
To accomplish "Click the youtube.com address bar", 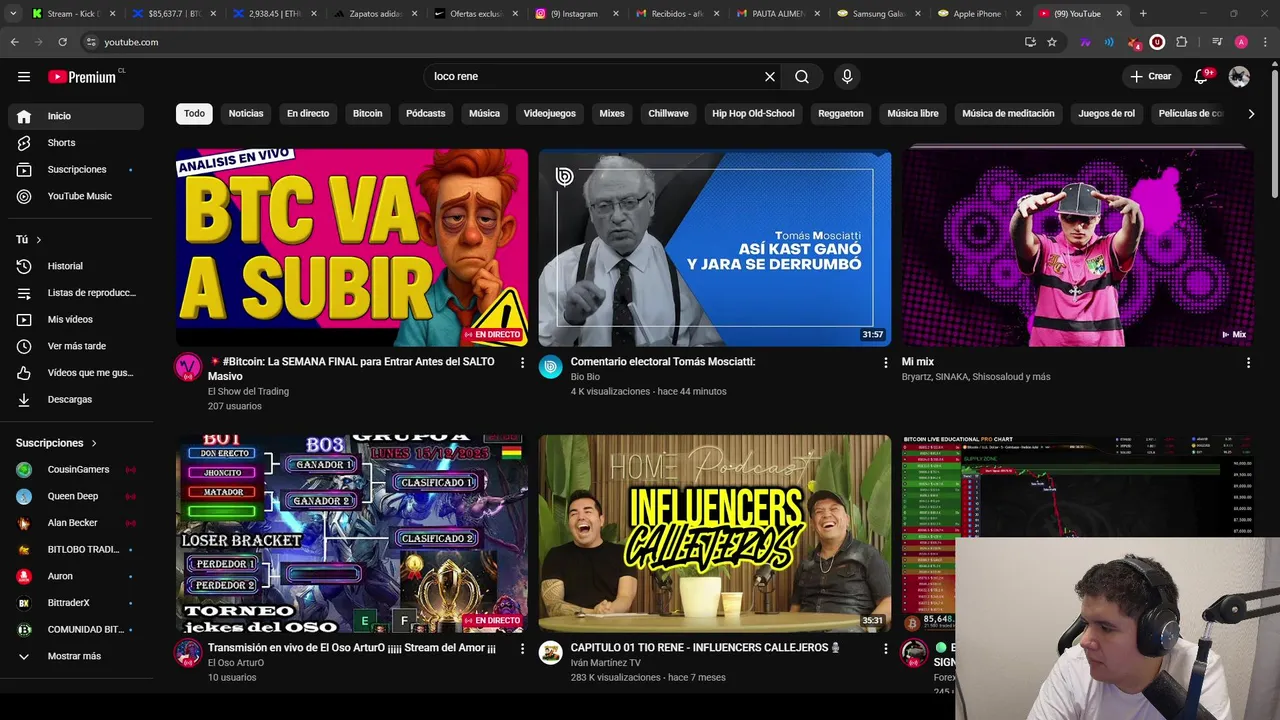I will 550,42.
